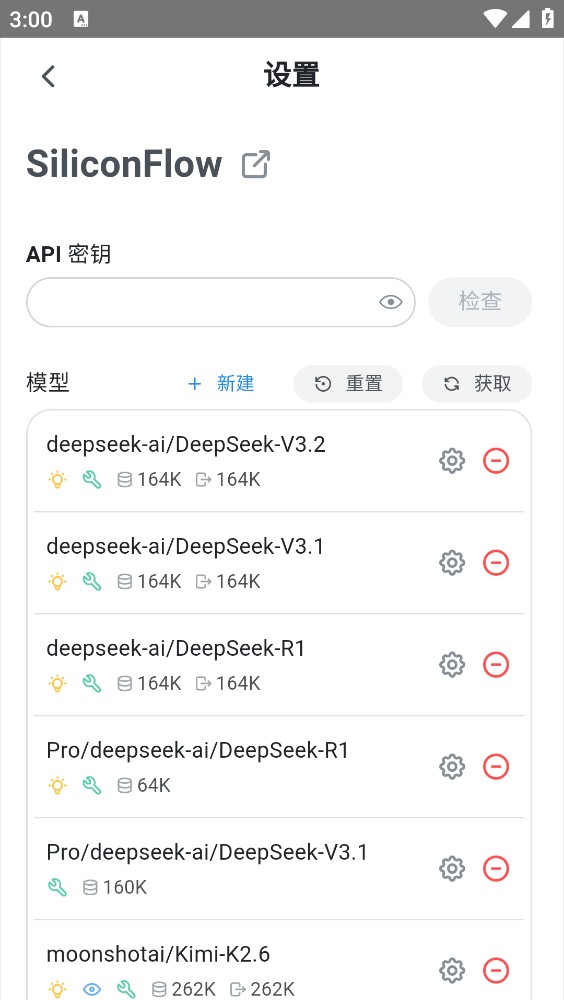This screenshot has width=564, height=1000.
Task: Click the wrench icon under Pro/deepseek-ai/DeepSeek-V3.1
Action: coord(57,887)
